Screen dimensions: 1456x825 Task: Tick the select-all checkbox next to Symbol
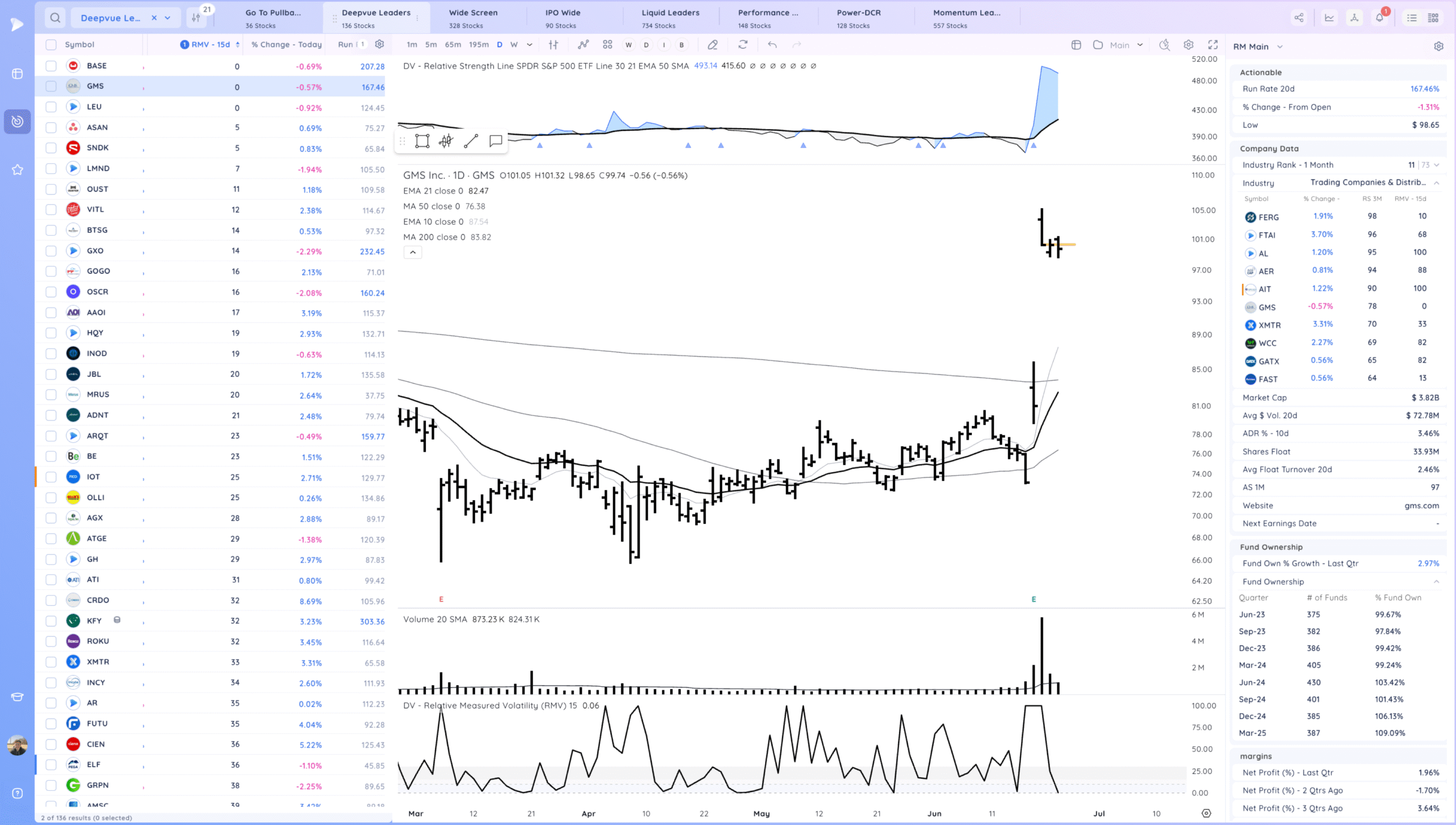coord(51,44)
